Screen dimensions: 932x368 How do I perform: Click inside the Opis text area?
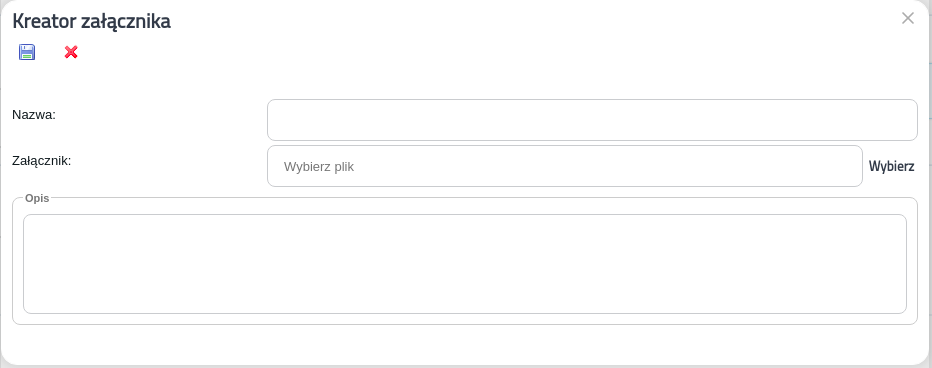[465, 264]
